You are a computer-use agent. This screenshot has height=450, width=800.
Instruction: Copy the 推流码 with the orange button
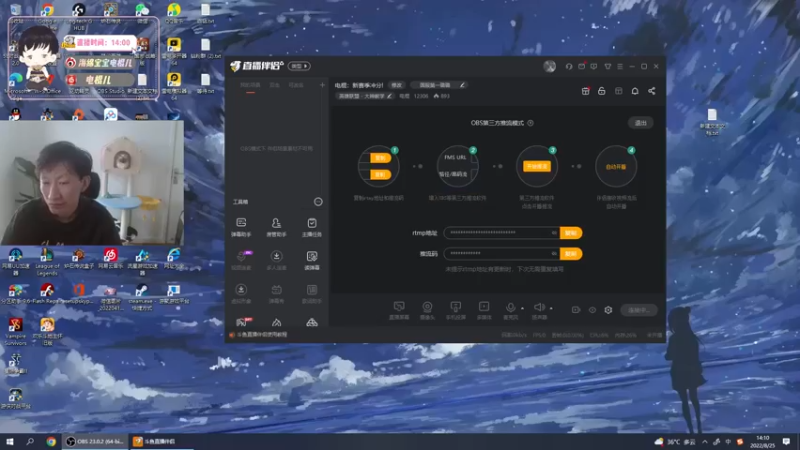570,254
